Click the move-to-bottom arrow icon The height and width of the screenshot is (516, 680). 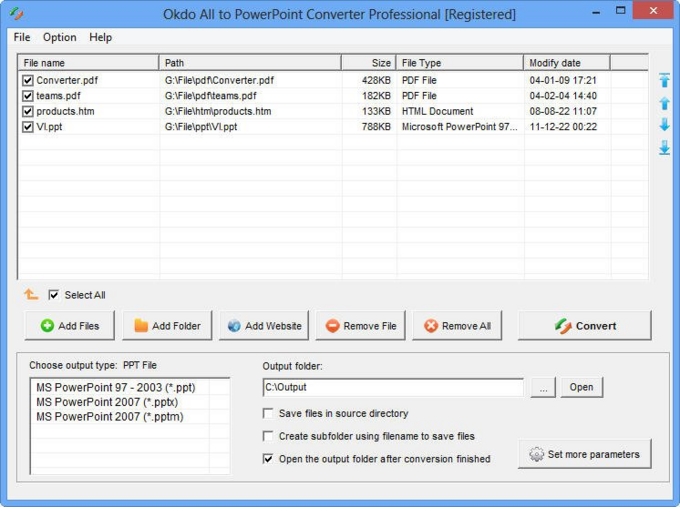664,148
